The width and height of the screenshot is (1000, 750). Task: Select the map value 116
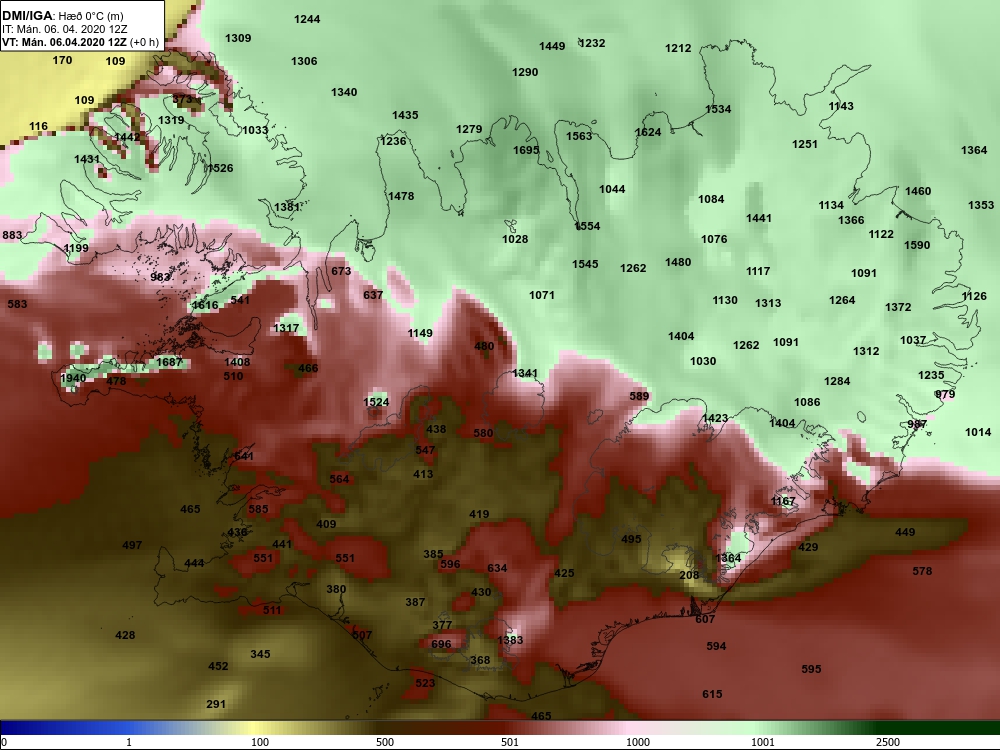pos(38,126)
